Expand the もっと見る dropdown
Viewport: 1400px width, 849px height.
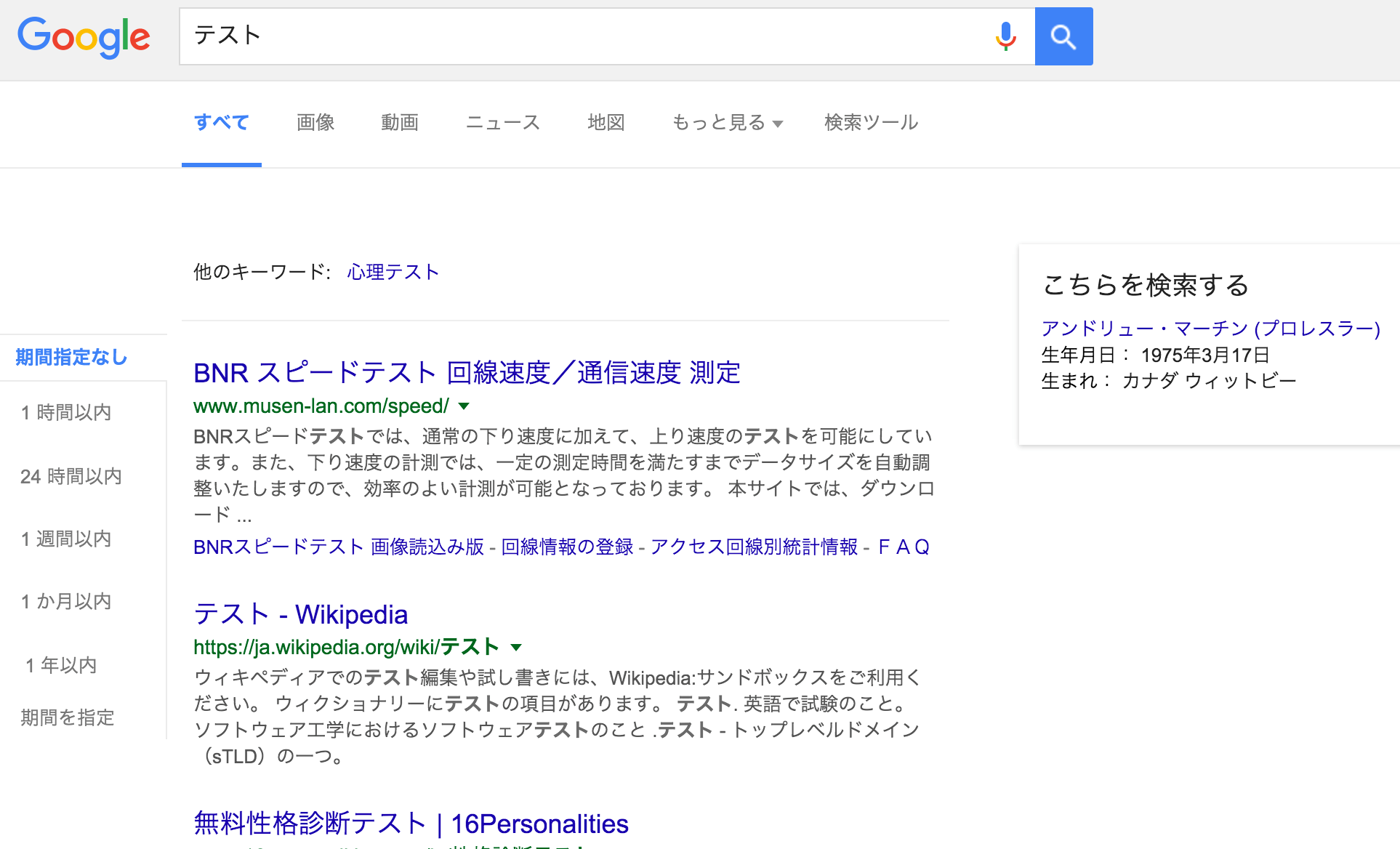[x=727, y=122]
